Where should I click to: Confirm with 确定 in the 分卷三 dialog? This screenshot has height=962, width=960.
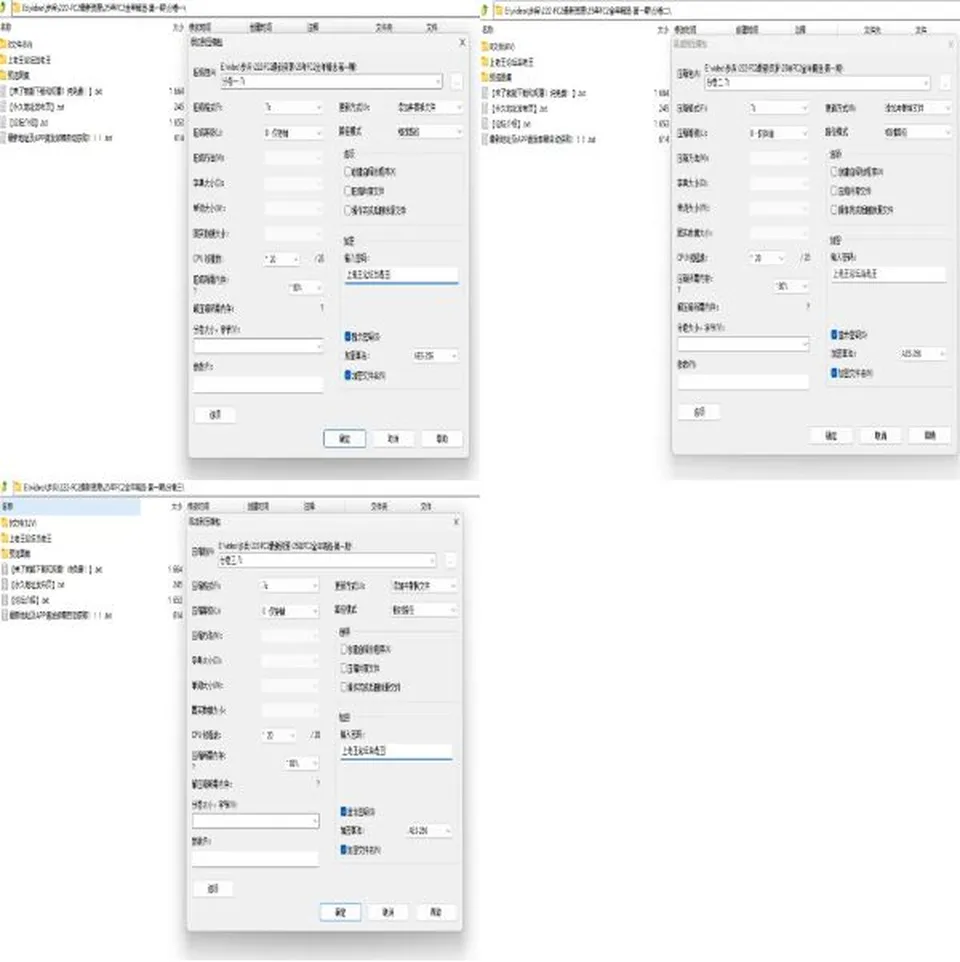click(x=340, y=912)
